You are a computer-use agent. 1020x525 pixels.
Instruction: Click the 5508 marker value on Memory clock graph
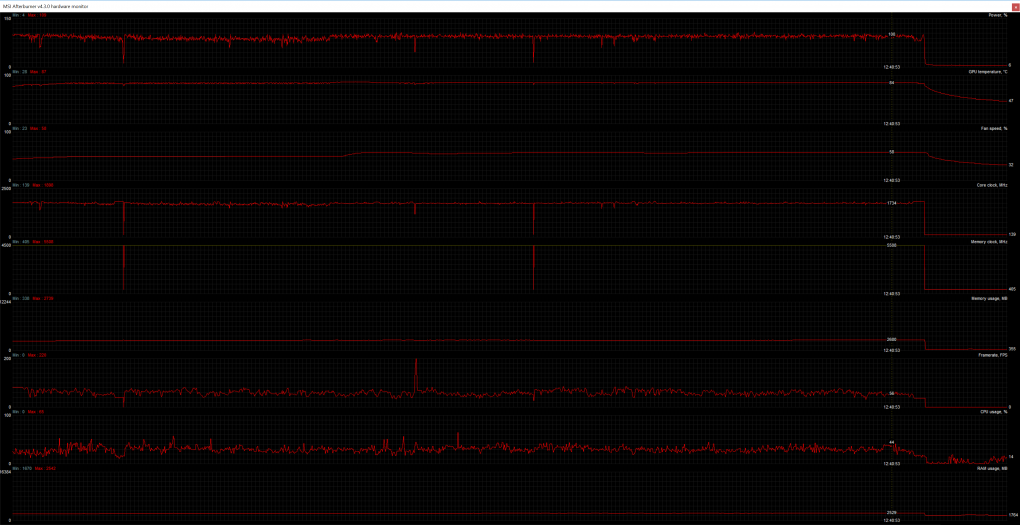(x=892, y=245)
